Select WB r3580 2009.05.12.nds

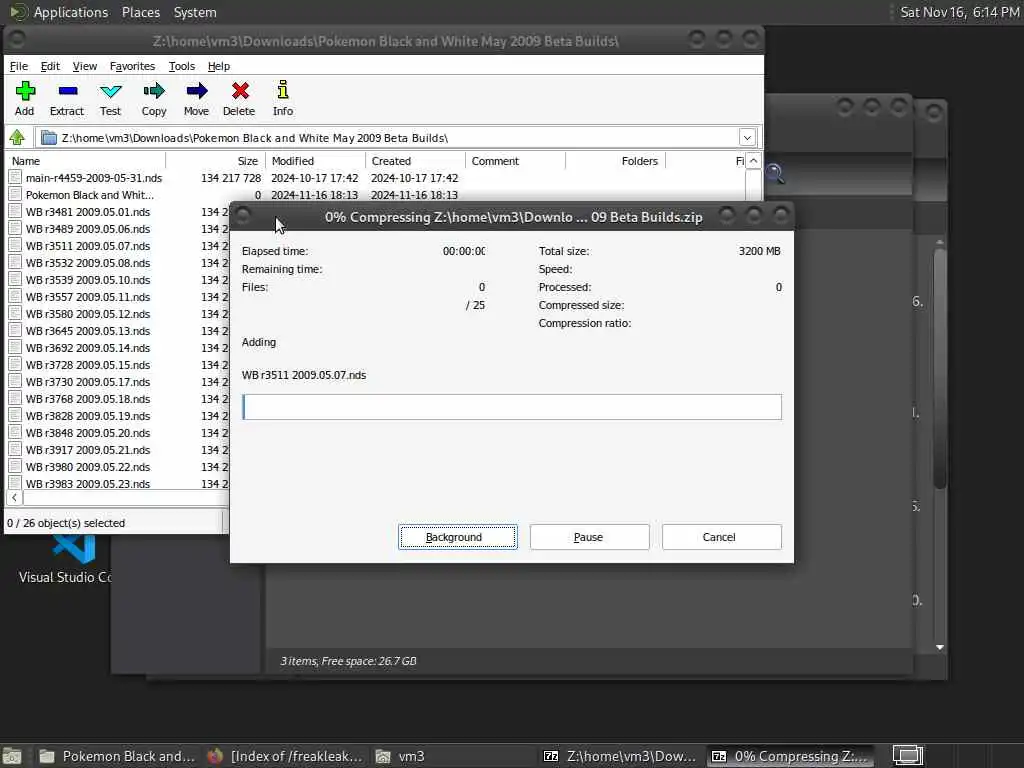tap(88, 313)
